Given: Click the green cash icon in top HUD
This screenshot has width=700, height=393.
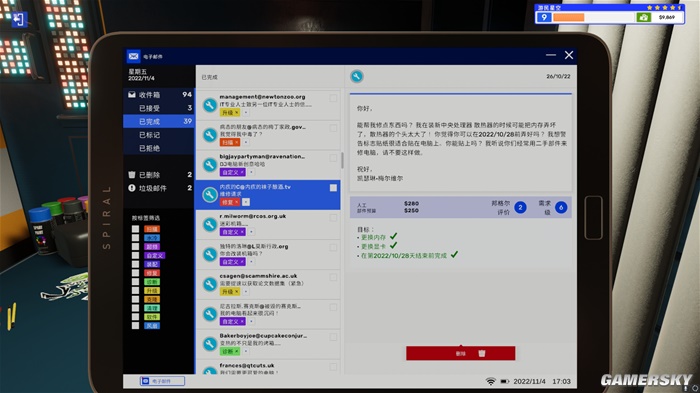Looking at the screenshot, I should [x=643, y=17].
